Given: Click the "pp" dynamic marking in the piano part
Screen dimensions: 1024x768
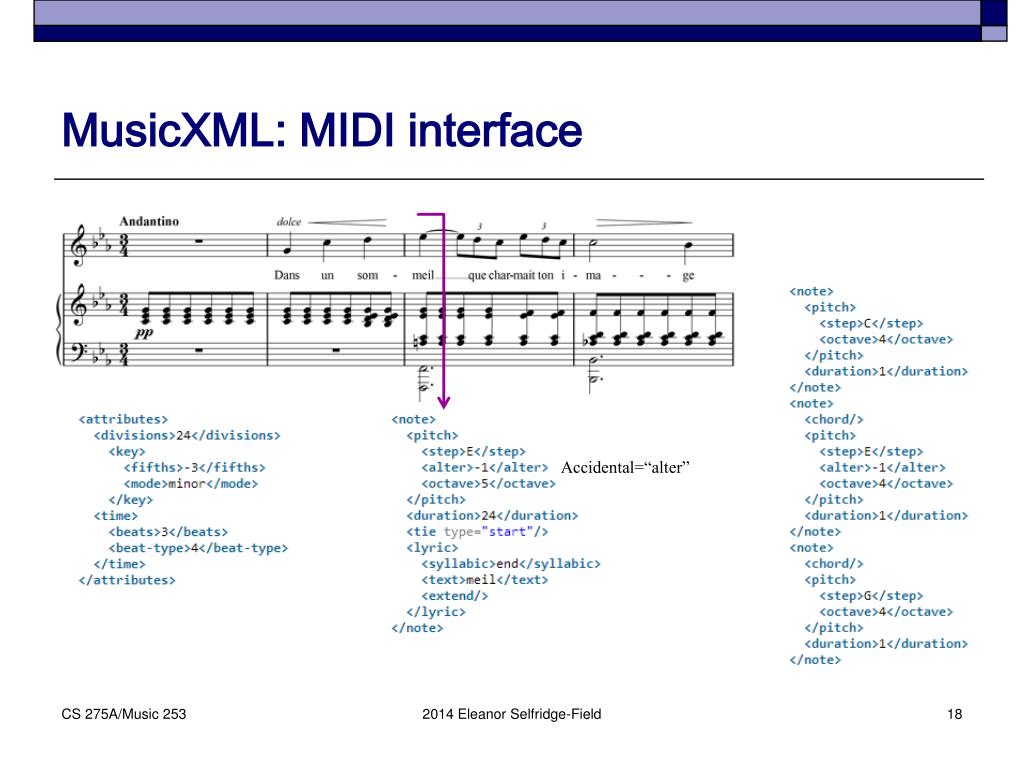Looking at the screenshot, I should [144, 333].
